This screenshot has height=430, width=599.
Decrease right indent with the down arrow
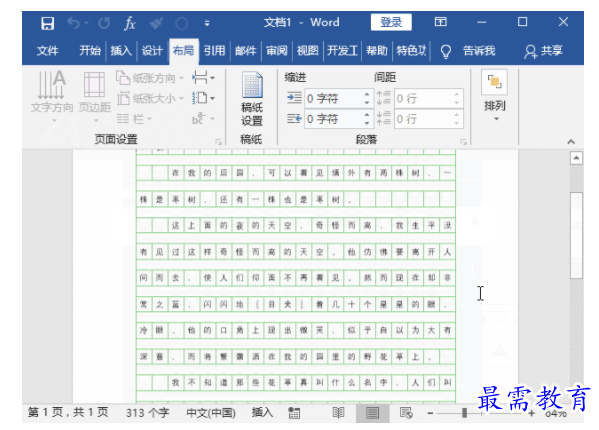[367, 123]
